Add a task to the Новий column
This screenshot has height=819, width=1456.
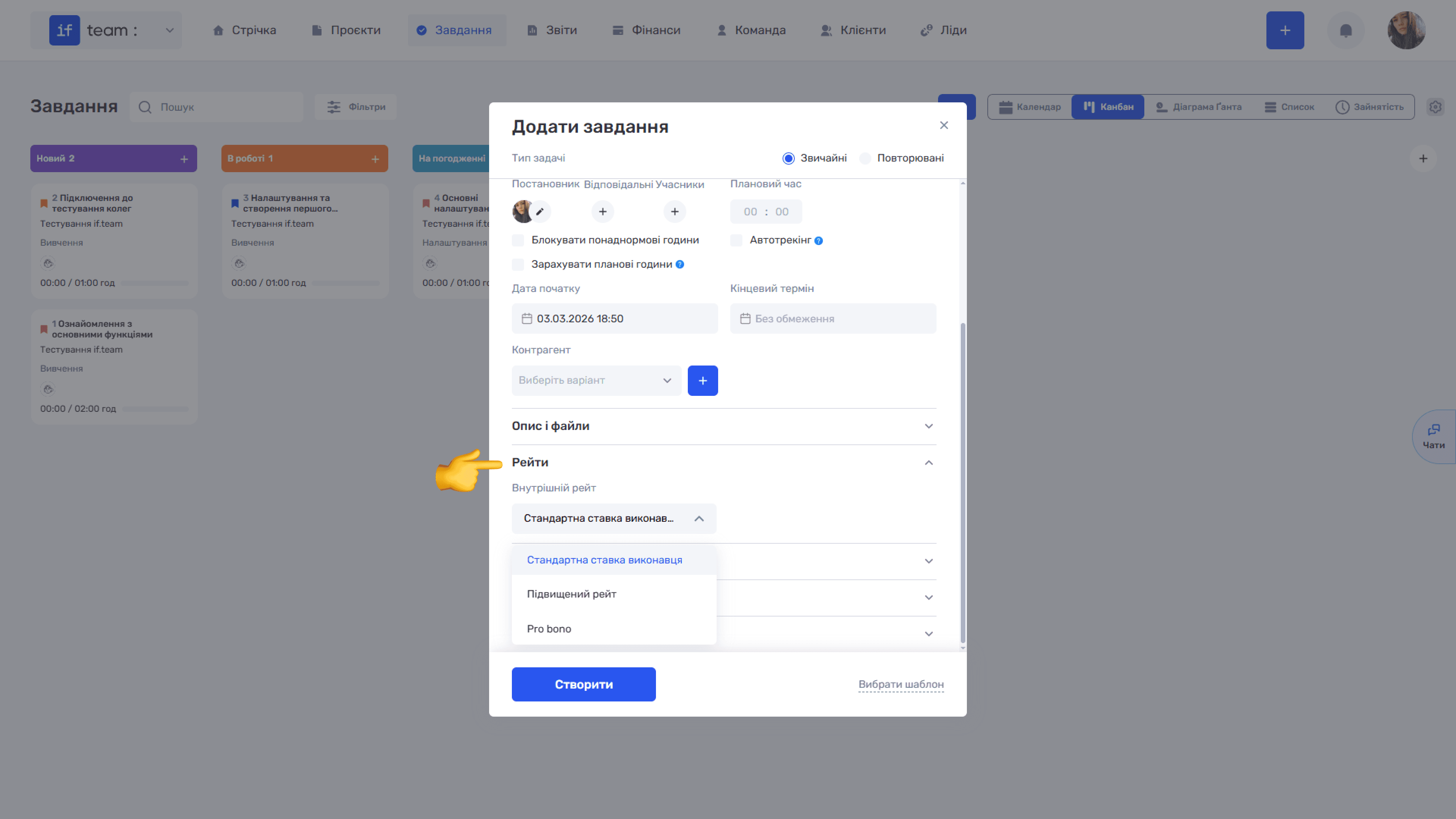pos(184,159)
